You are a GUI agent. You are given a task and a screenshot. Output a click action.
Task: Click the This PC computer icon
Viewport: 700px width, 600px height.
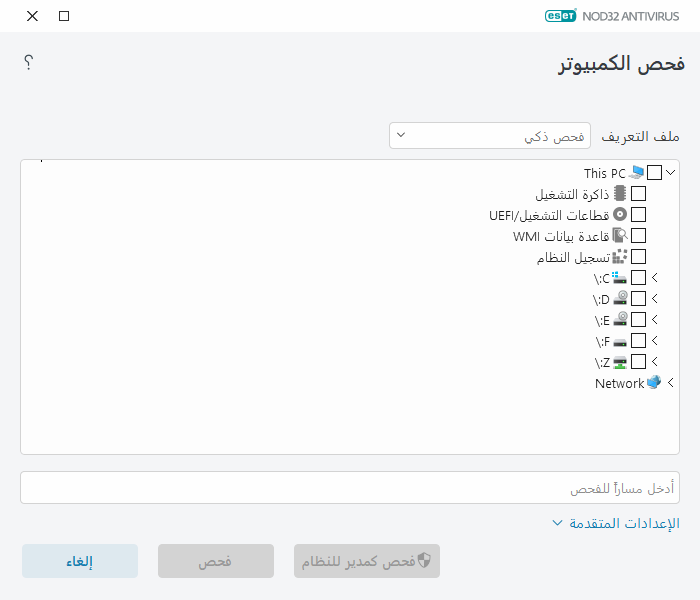tap(636, 172)
